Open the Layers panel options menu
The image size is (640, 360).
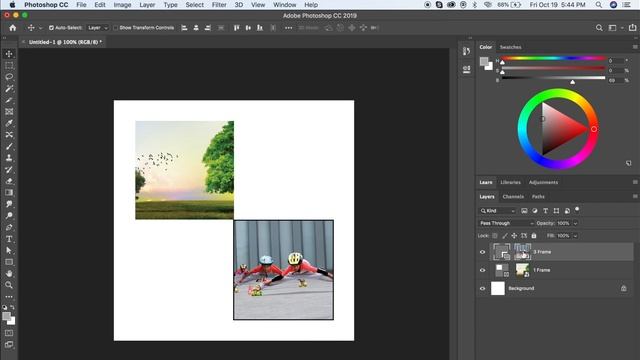click(635, 196)
